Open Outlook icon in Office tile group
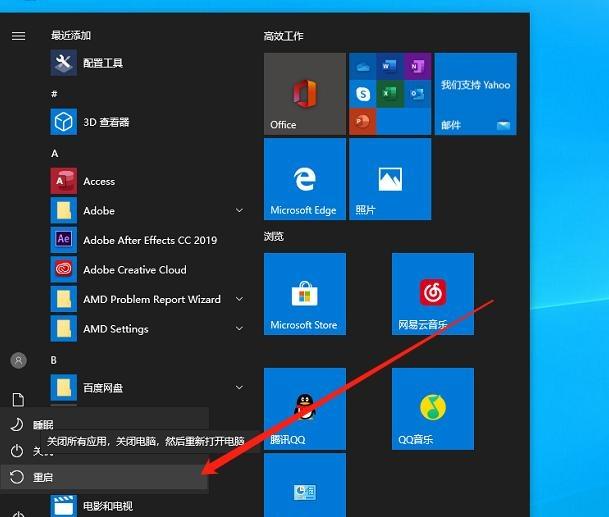 pyautogui.click(x=418, y=94)
